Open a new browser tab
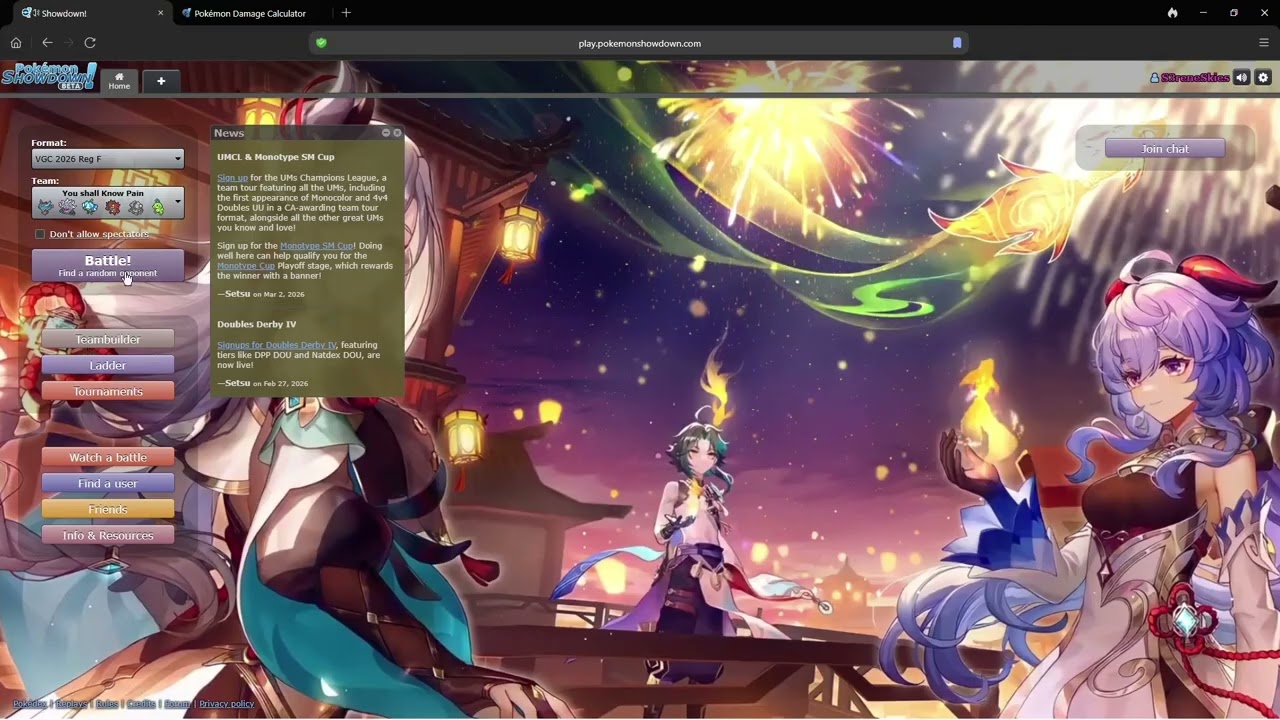 coord(346,13)
